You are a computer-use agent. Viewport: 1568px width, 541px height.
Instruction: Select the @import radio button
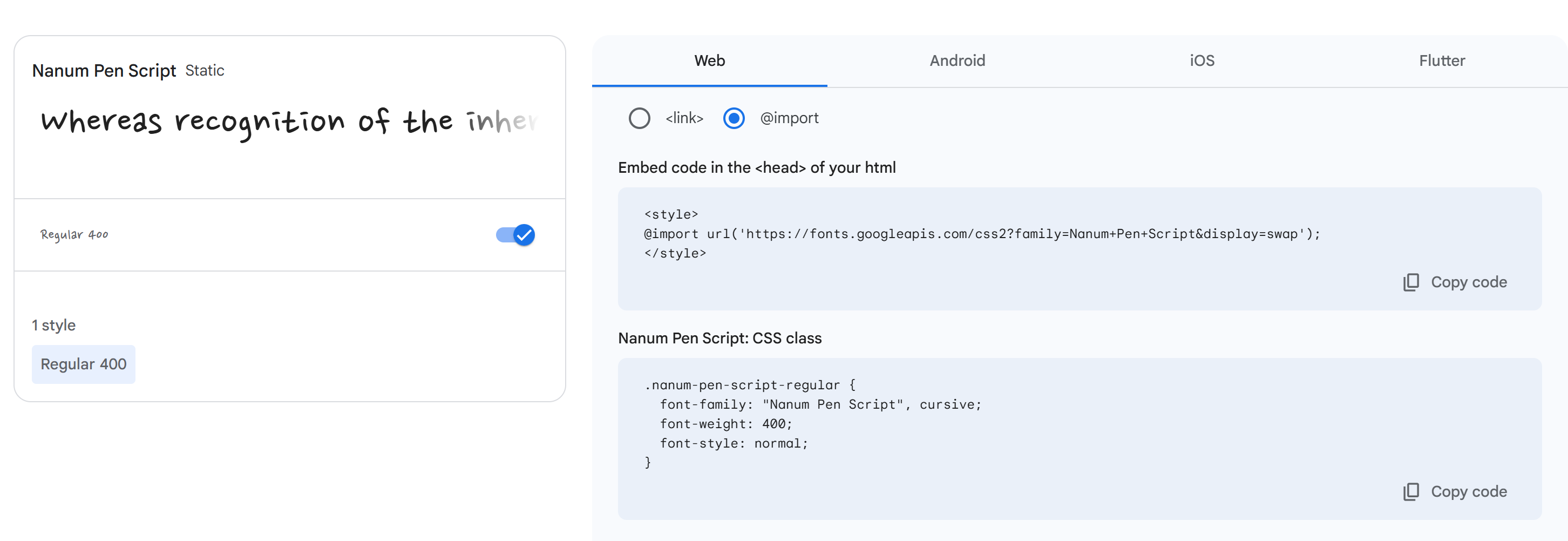tap(734, 118)
